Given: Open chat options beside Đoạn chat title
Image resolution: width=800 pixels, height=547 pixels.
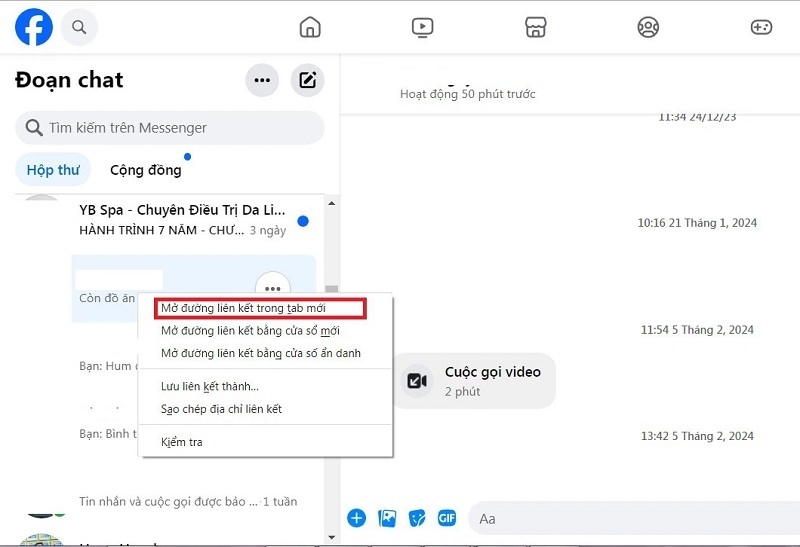Looking at the screenshot, I should pos(262,81).
